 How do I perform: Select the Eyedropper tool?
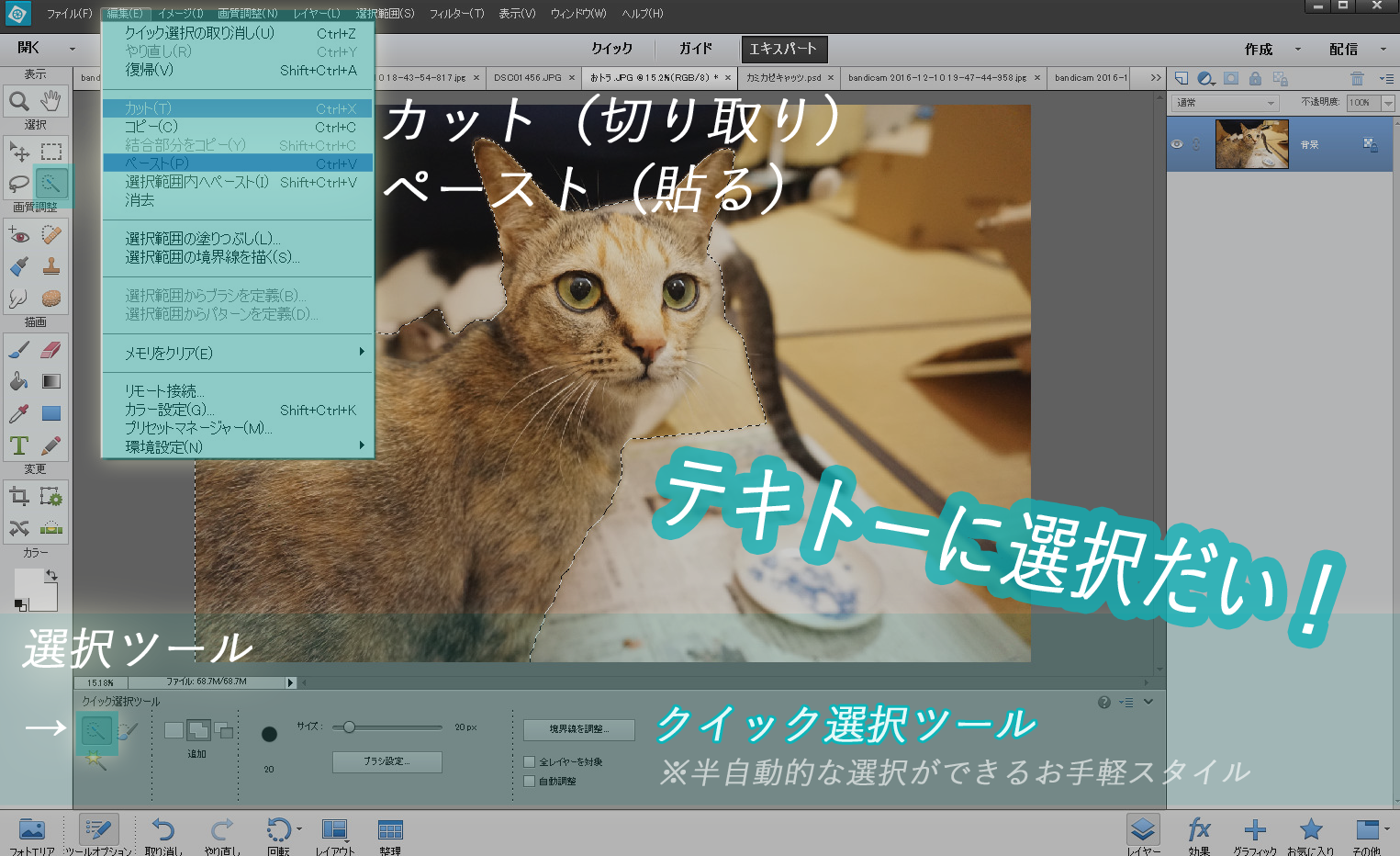(18, 413)
